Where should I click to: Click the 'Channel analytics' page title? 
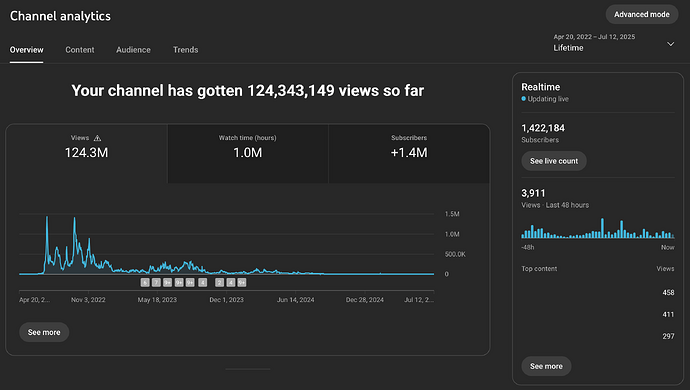point(60,16)
